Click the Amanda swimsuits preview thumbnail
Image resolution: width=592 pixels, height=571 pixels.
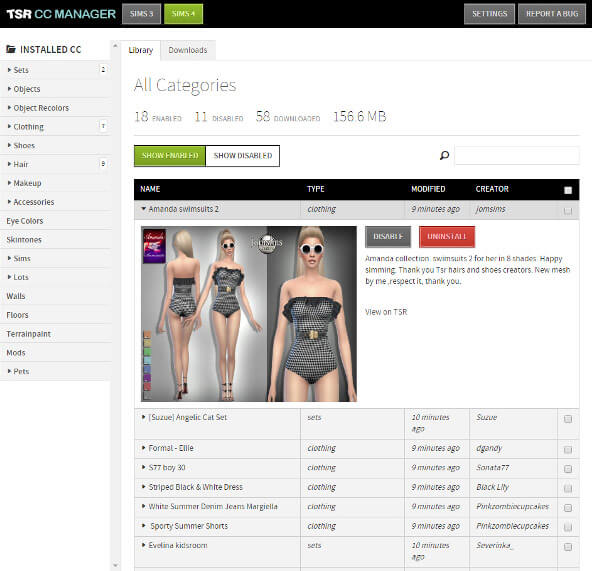tap(249, 314)
